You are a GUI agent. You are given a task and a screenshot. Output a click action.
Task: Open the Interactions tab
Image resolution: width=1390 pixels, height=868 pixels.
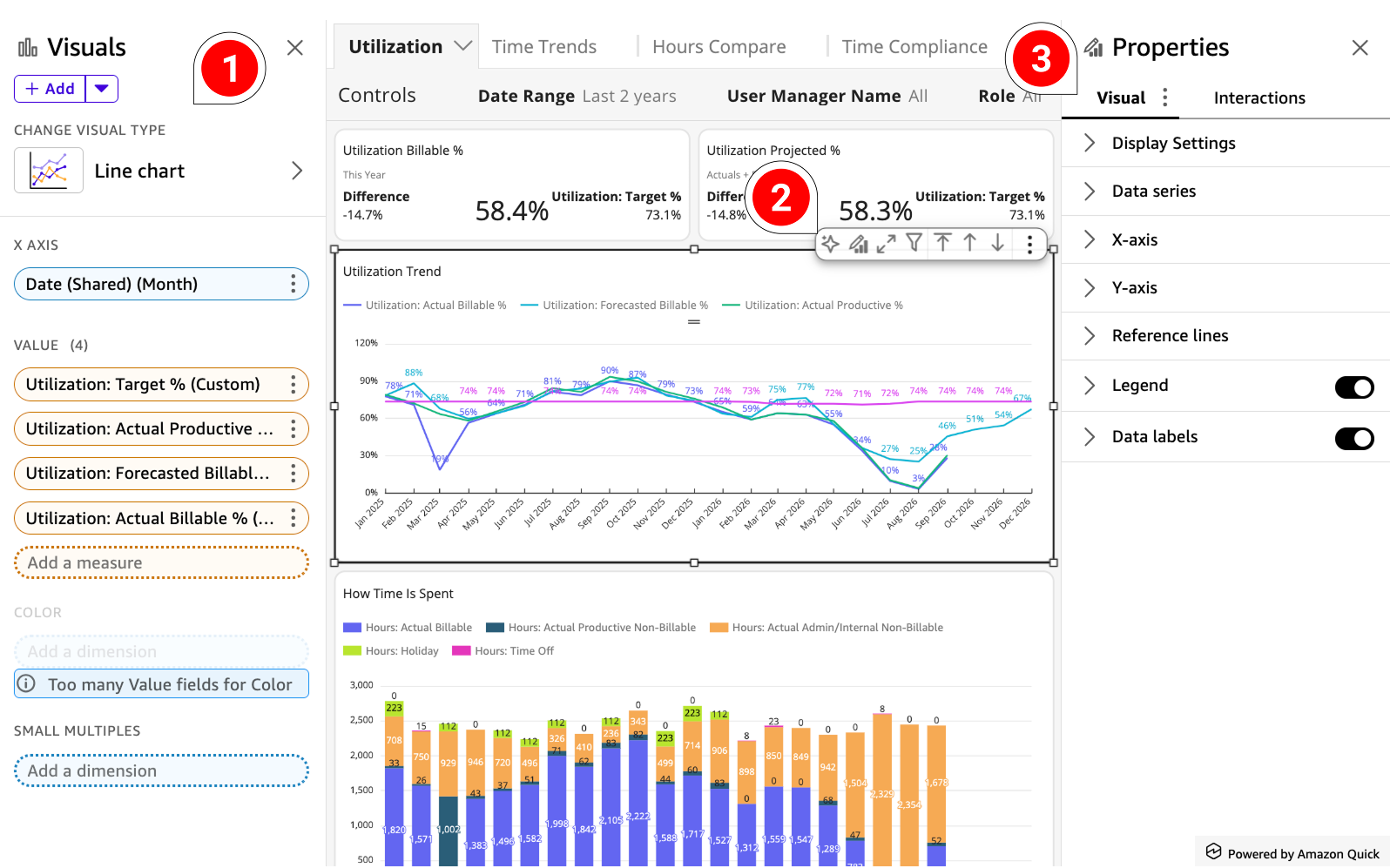1259,98
